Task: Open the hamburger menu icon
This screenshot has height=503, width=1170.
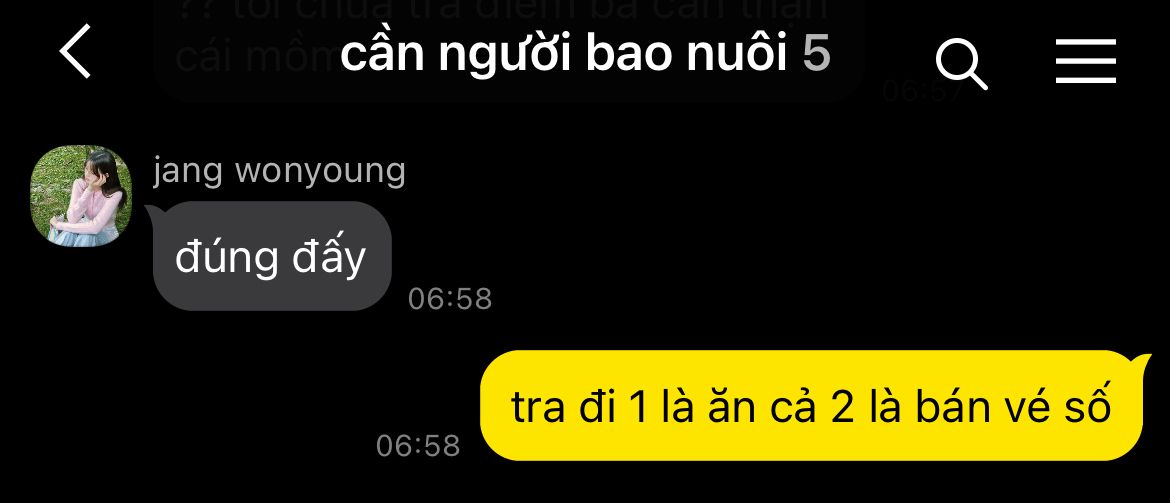Action: click(1086, 61)
